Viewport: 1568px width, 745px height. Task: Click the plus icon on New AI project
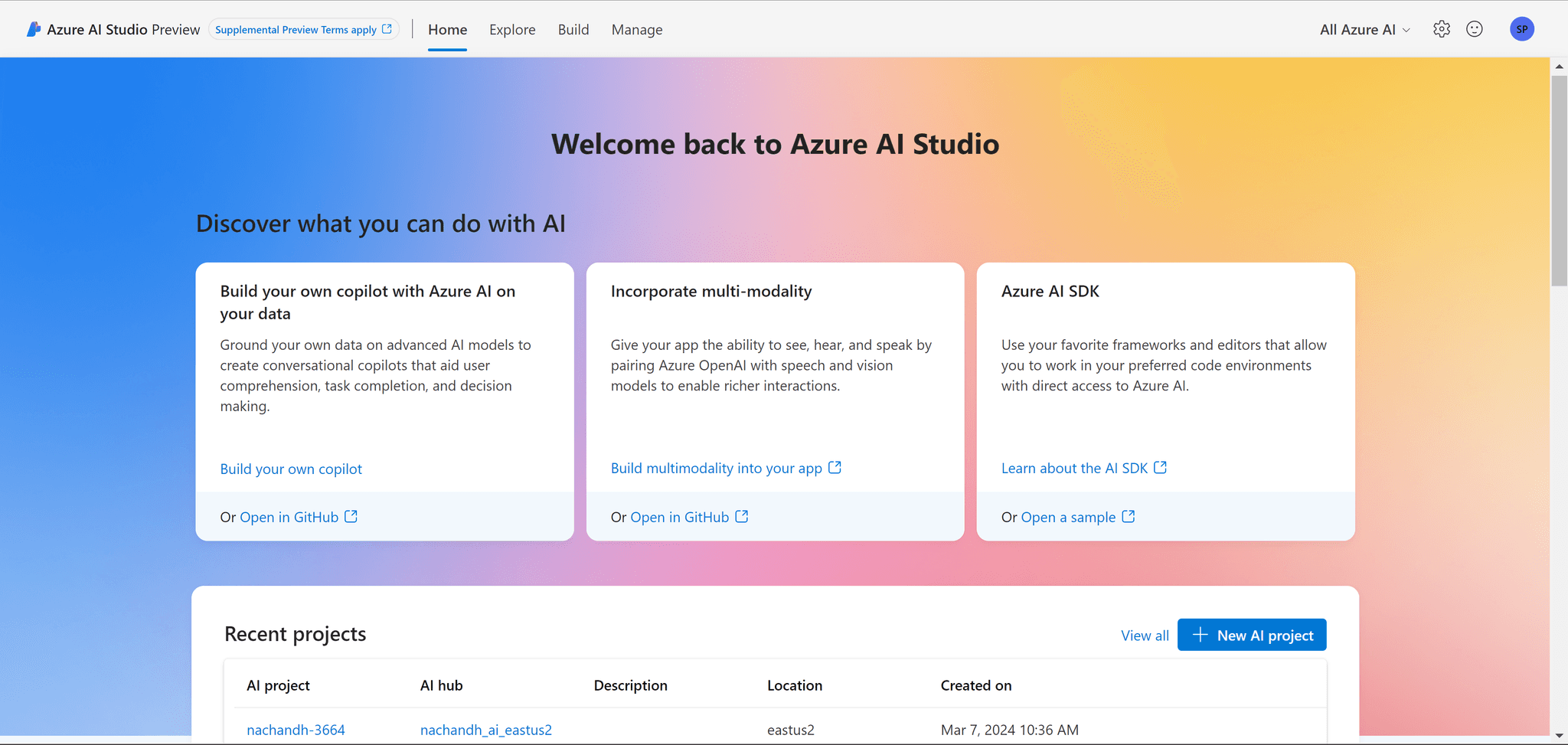click(1200, 635)
